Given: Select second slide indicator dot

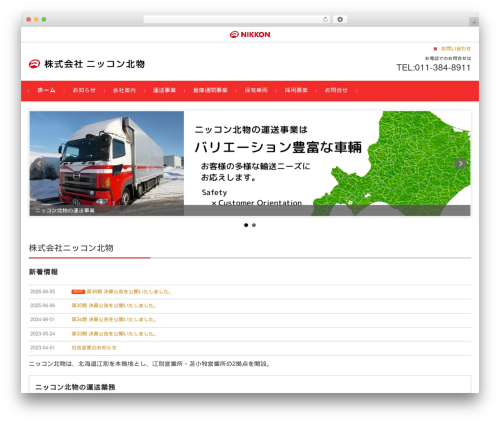Looking at the screenshot, I should click(x=254, y=225).
